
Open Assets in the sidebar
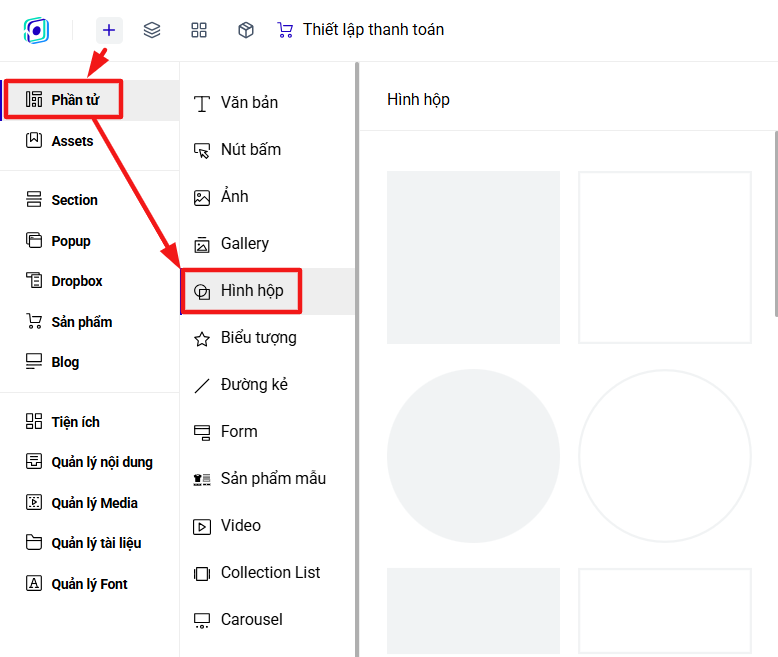point(90,141)
